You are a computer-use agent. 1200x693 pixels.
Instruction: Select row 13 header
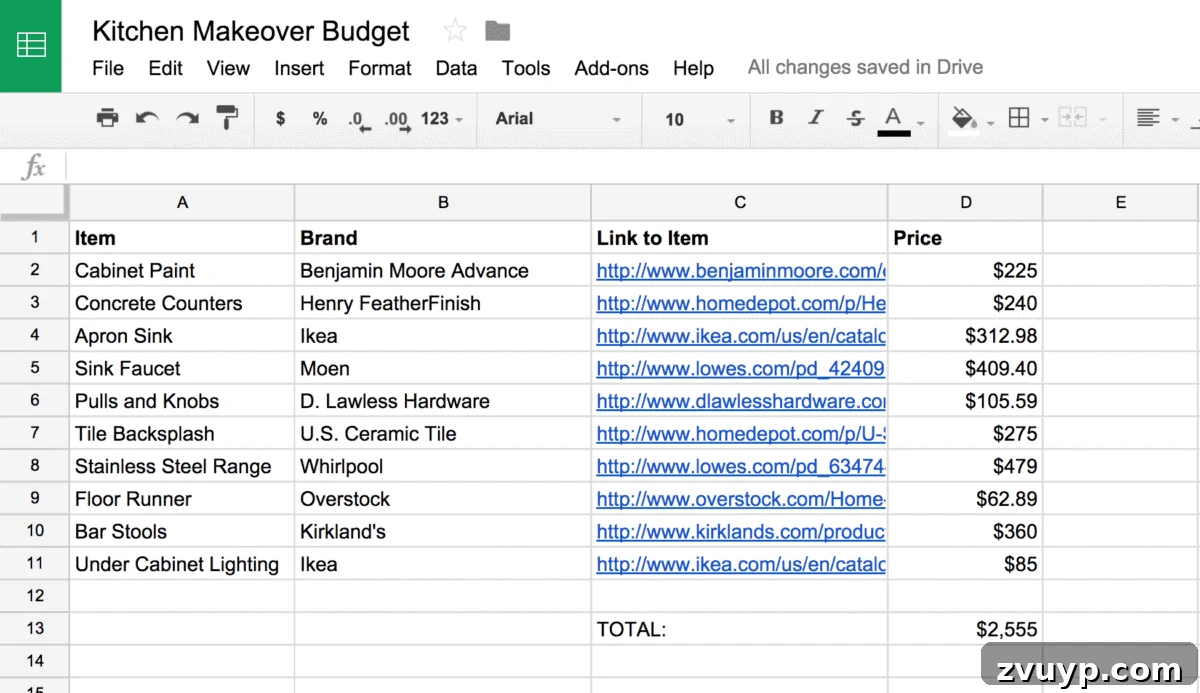click(34, 628)
